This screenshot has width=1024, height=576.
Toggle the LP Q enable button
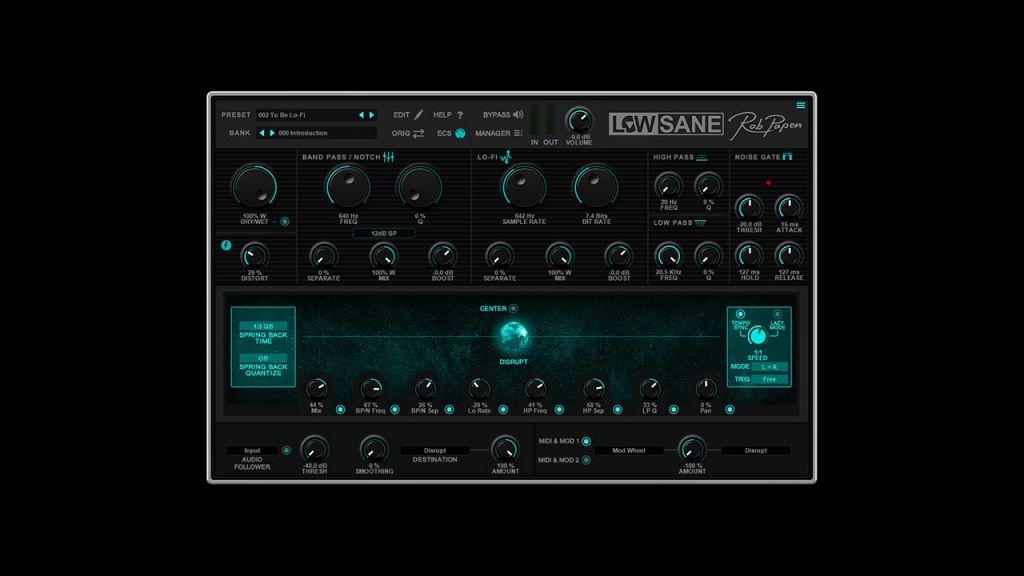pos(673,409)
